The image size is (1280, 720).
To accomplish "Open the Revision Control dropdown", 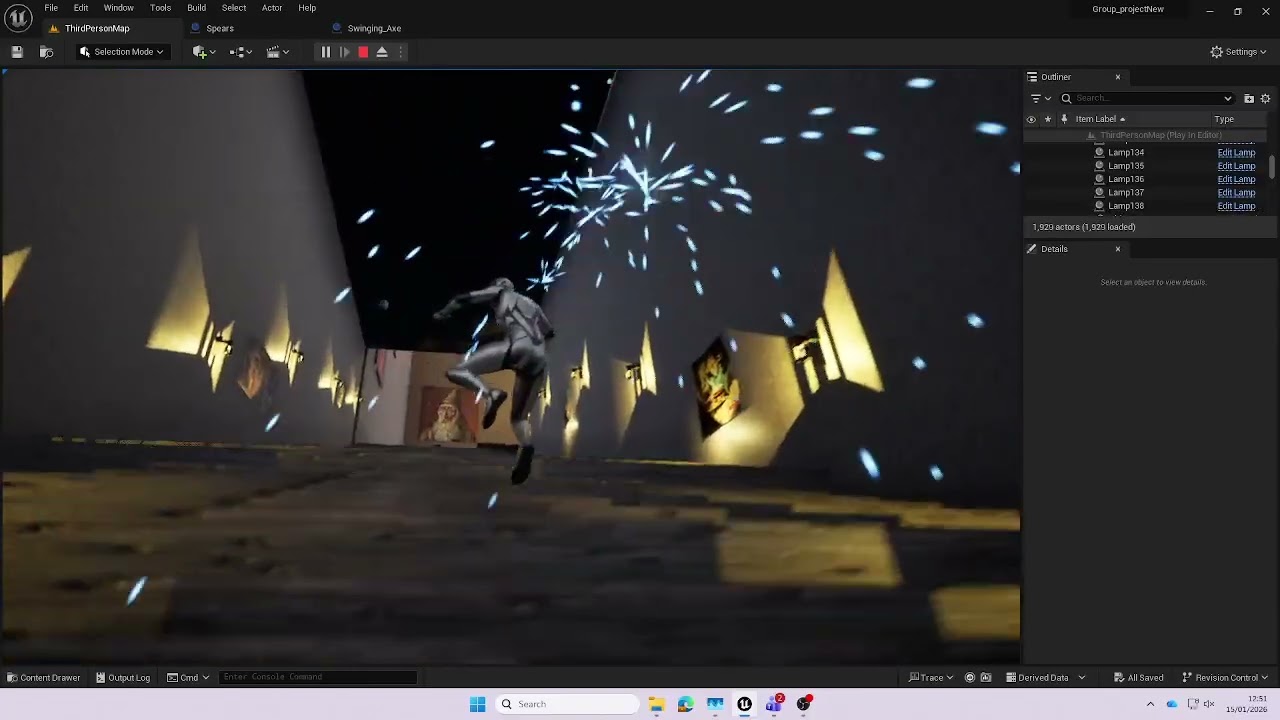I will click(1224, 677).
